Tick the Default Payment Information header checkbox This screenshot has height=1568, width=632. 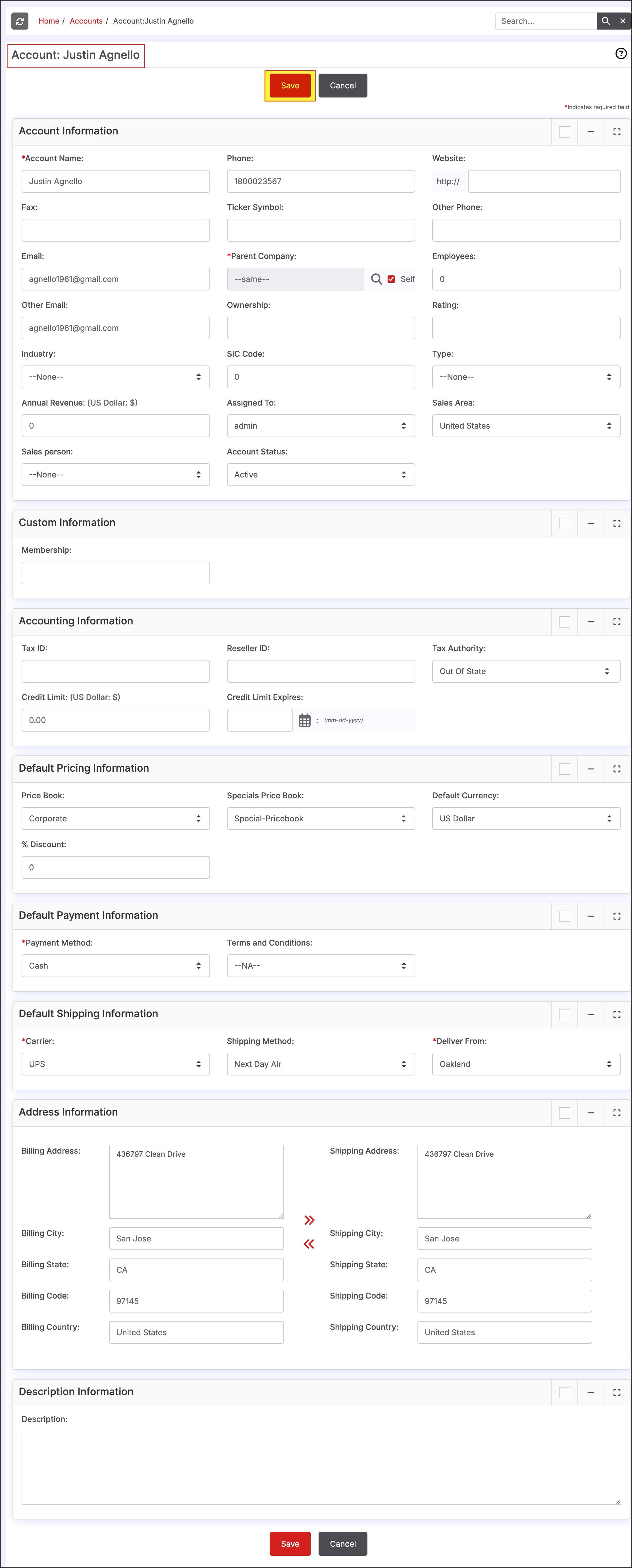(x=564, y=916)
